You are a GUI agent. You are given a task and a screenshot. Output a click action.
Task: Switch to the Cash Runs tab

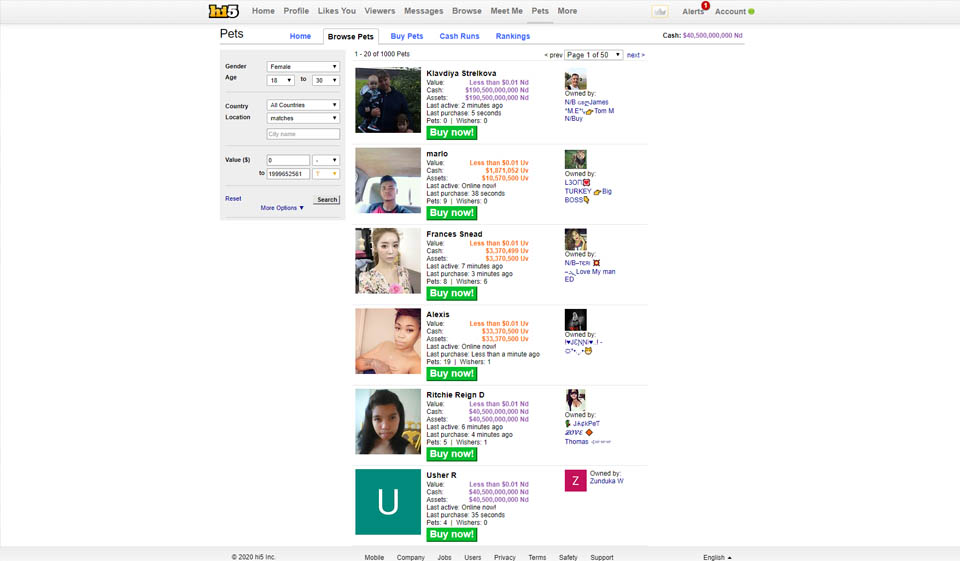(459, 36)
